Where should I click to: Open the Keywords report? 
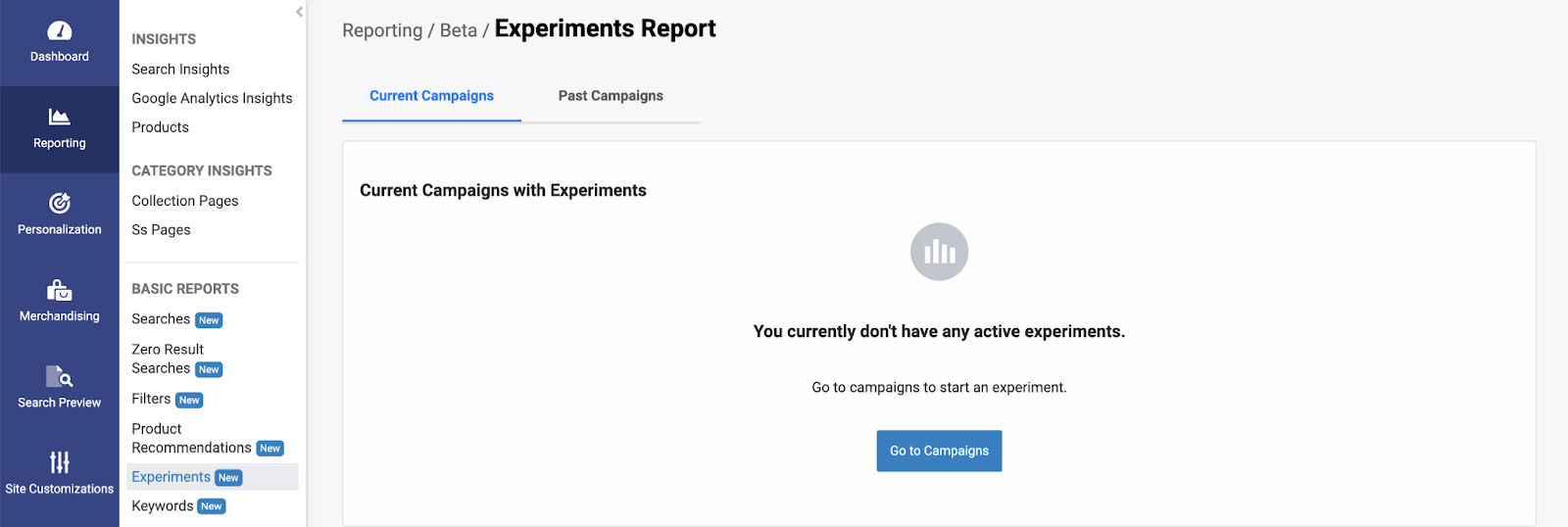coord(178,506)
